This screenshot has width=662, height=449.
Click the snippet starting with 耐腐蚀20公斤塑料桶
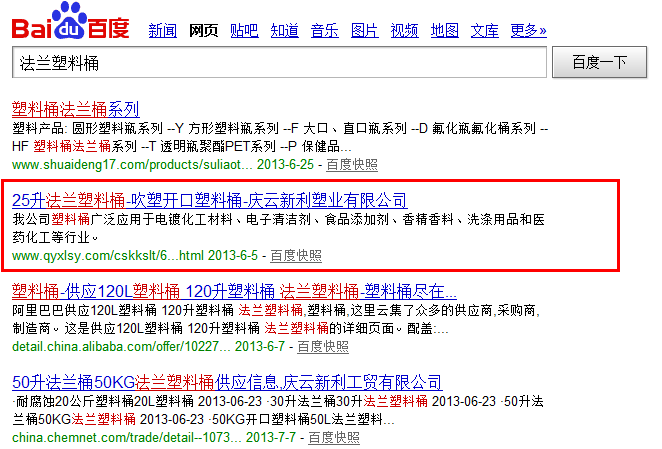[x=277, y=410]
